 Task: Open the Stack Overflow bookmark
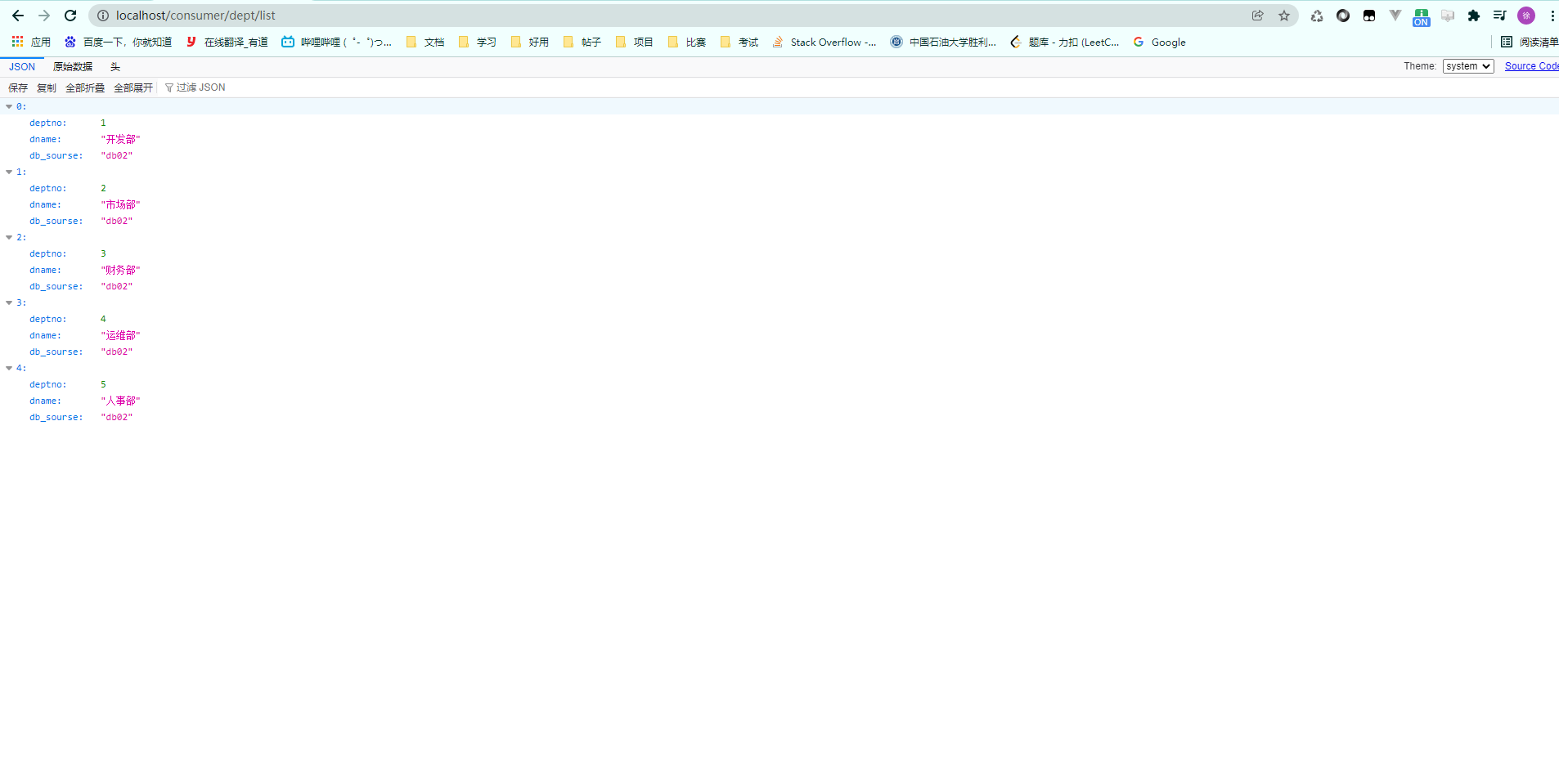tap(824, 42)
